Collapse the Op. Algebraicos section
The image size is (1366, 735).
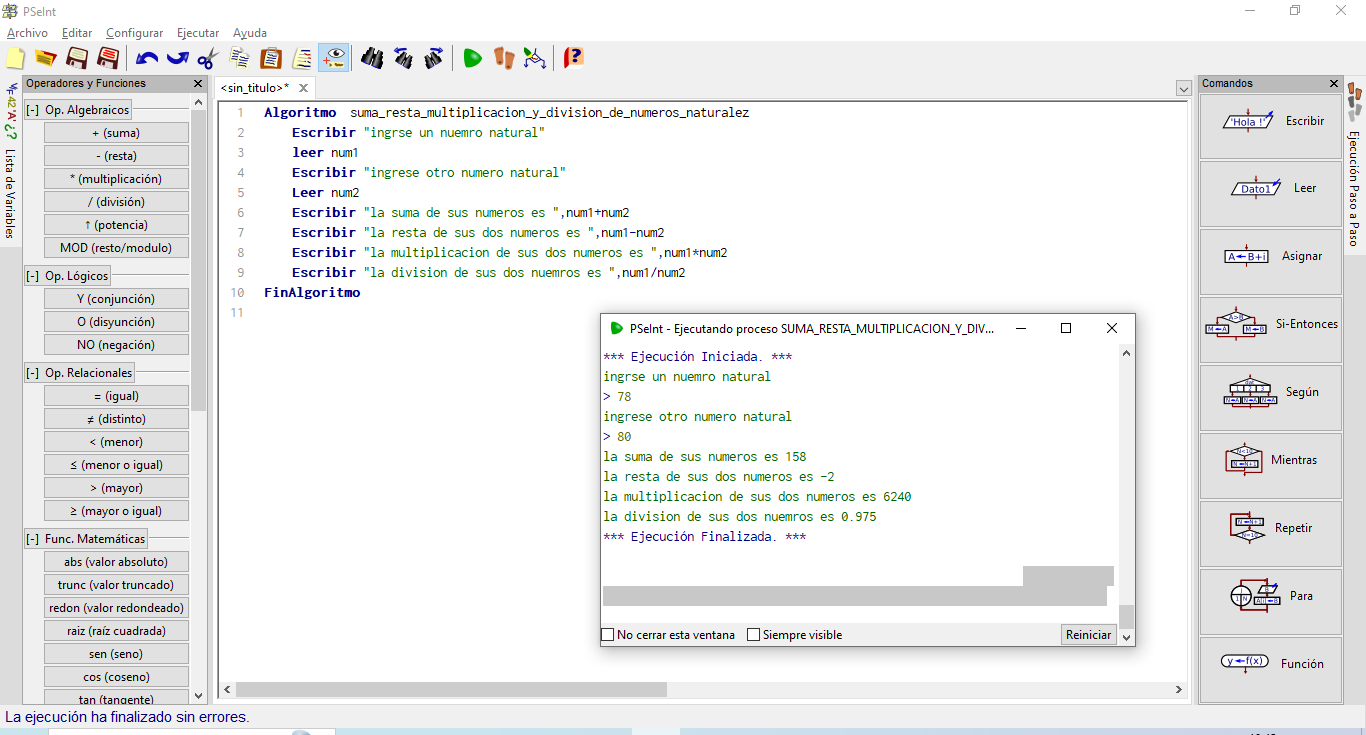33,110
